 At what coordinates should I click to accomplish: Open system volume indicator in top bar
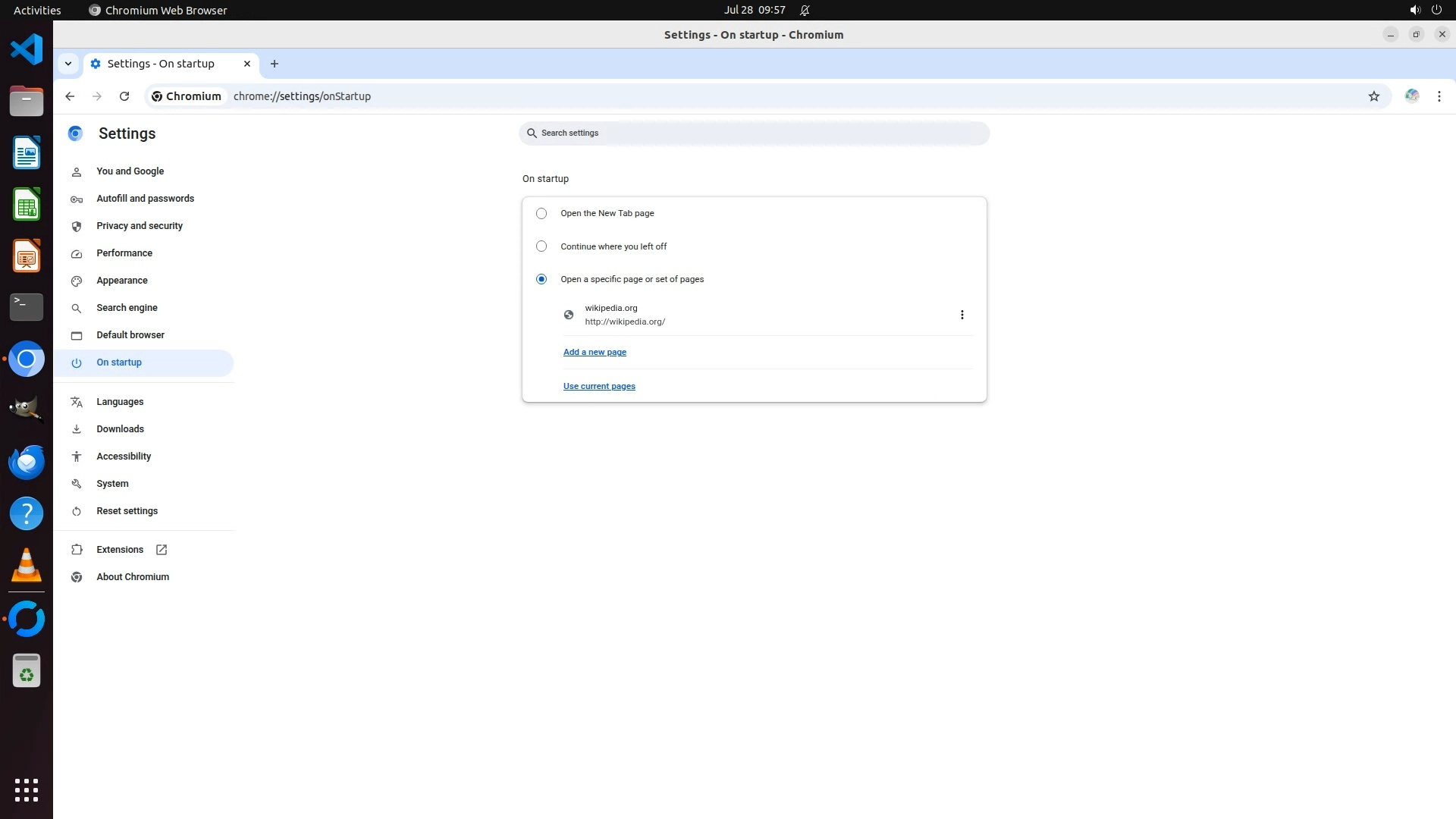point(1414,10)
